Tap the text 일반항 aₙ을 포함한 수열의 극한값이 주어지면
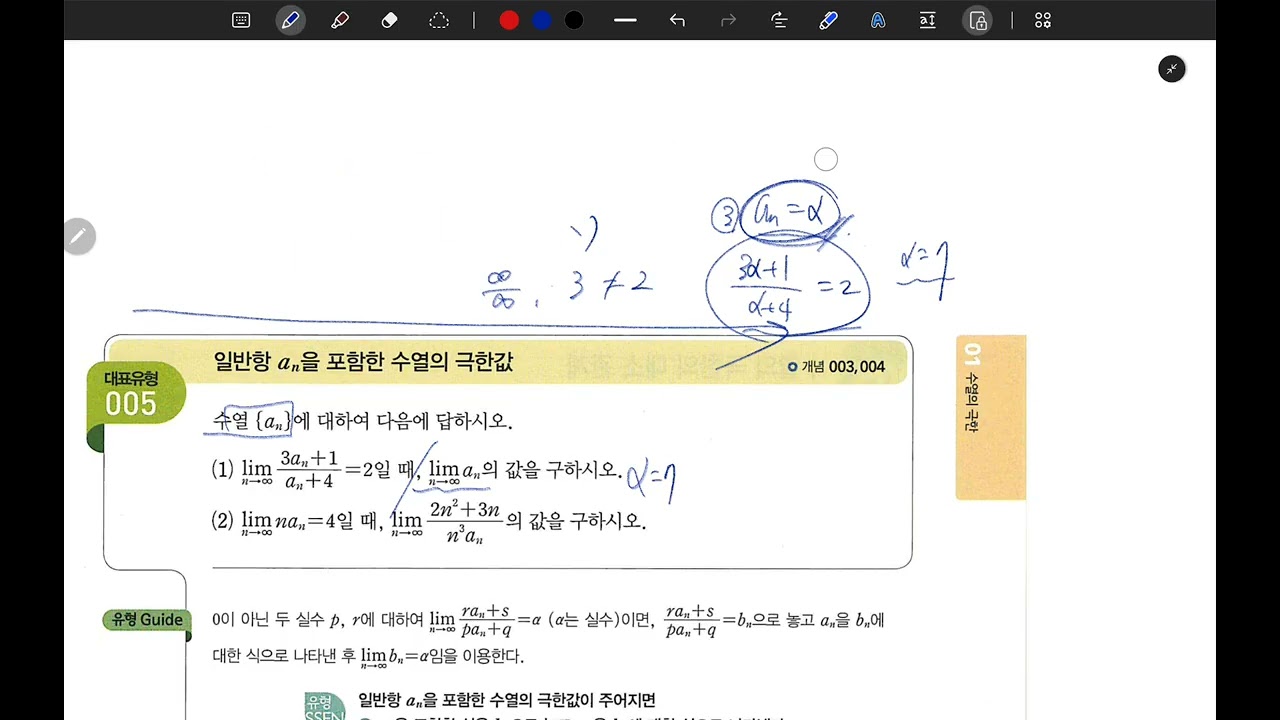This screenshot has width=1280, height=720. tap(507, 700)
